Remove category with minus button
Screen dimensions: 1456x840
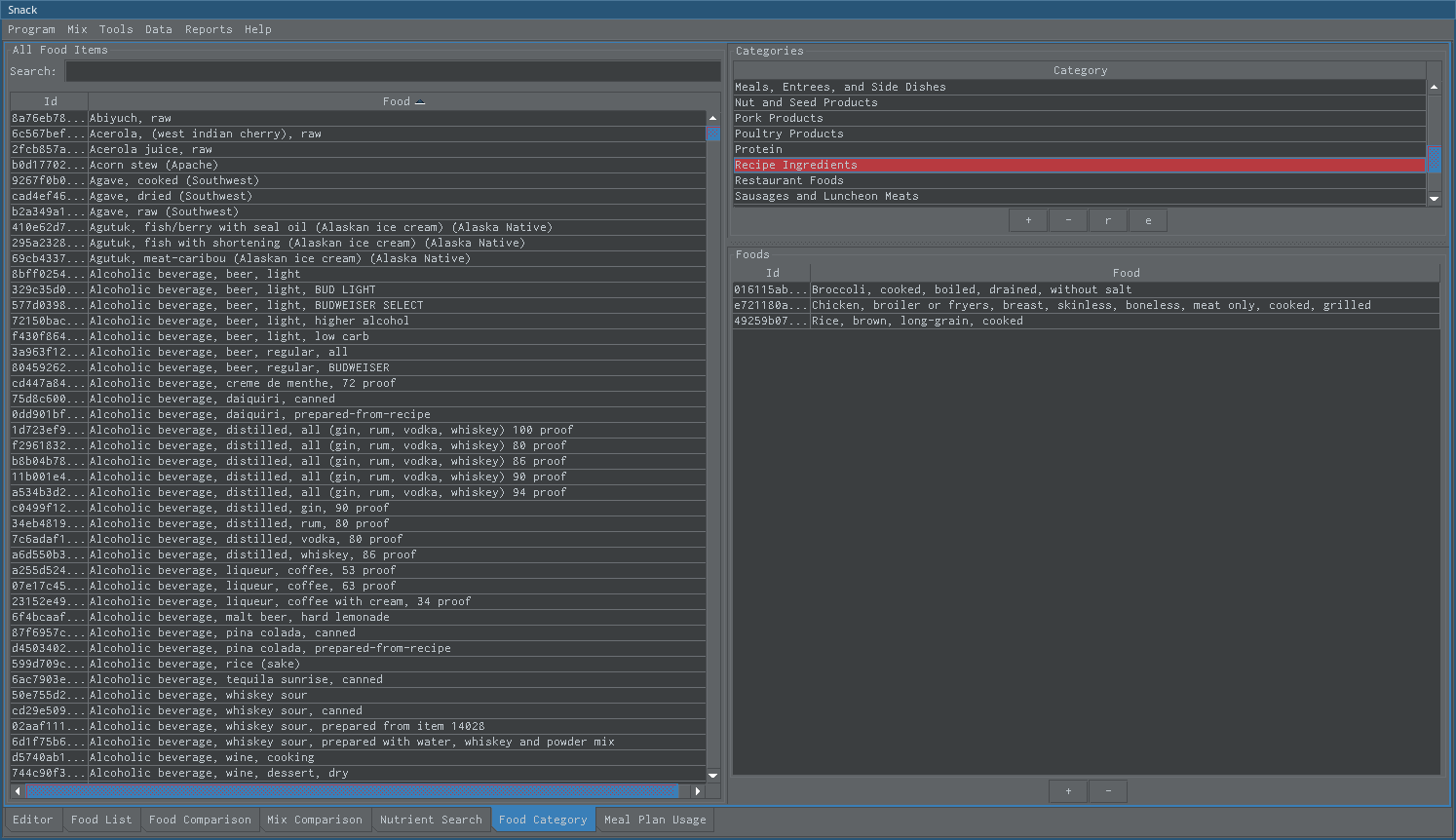coord(1068,220)
